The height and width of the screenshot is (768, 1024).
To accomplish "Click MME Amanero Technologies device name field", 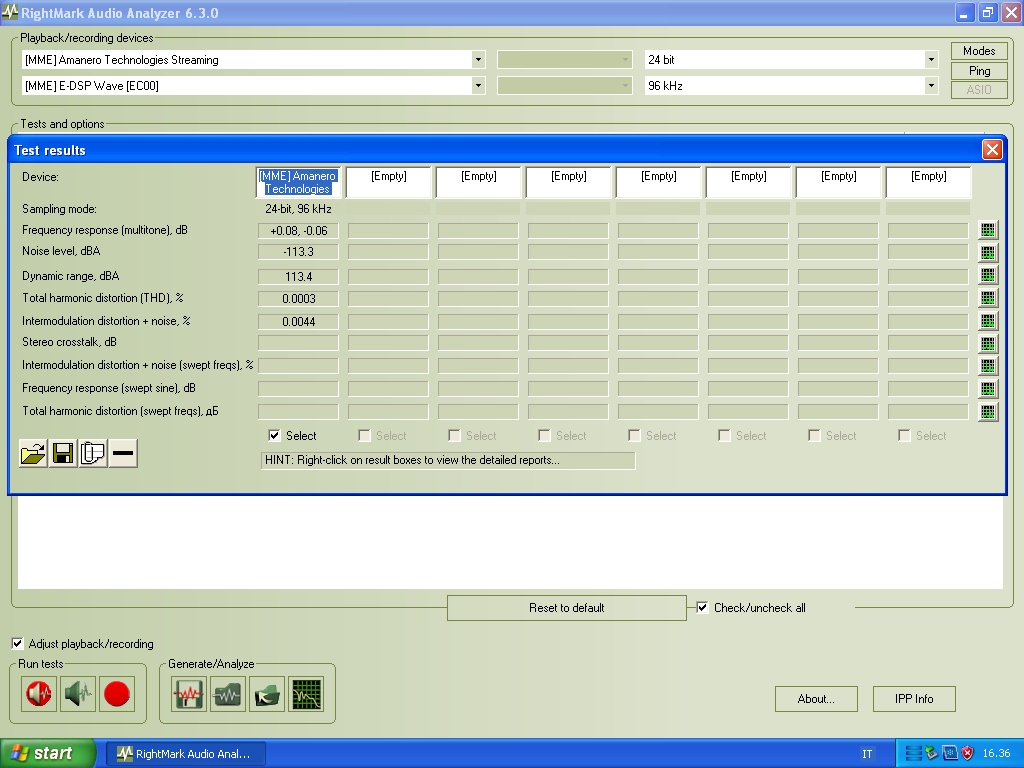I will [298, 182].
